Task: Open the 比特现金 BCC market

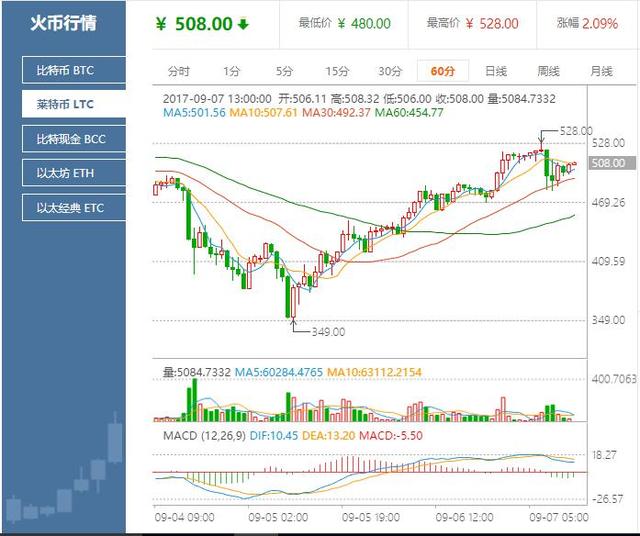Action: click(74, 139)
